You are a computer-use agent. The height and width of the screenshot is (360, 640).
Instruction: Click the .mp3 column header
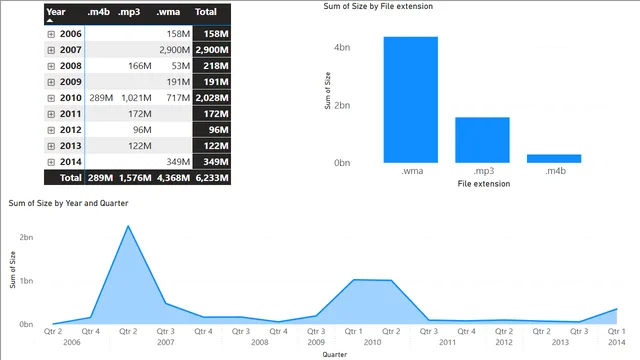pyautogui.click(x=129, y=12)
